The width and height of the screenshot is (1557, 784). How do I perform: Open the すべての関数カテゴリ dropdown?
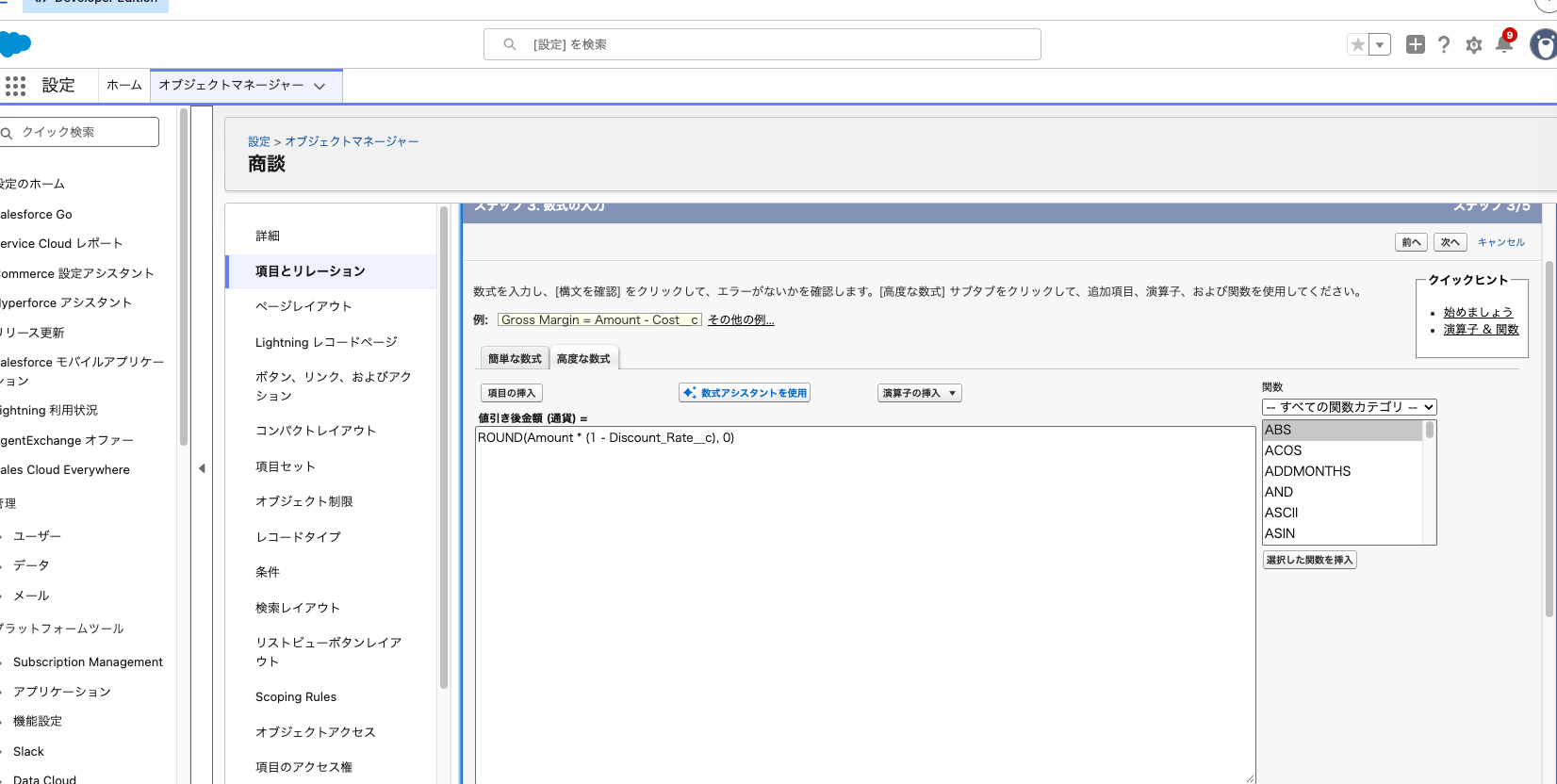click(x=1349, y=407)
